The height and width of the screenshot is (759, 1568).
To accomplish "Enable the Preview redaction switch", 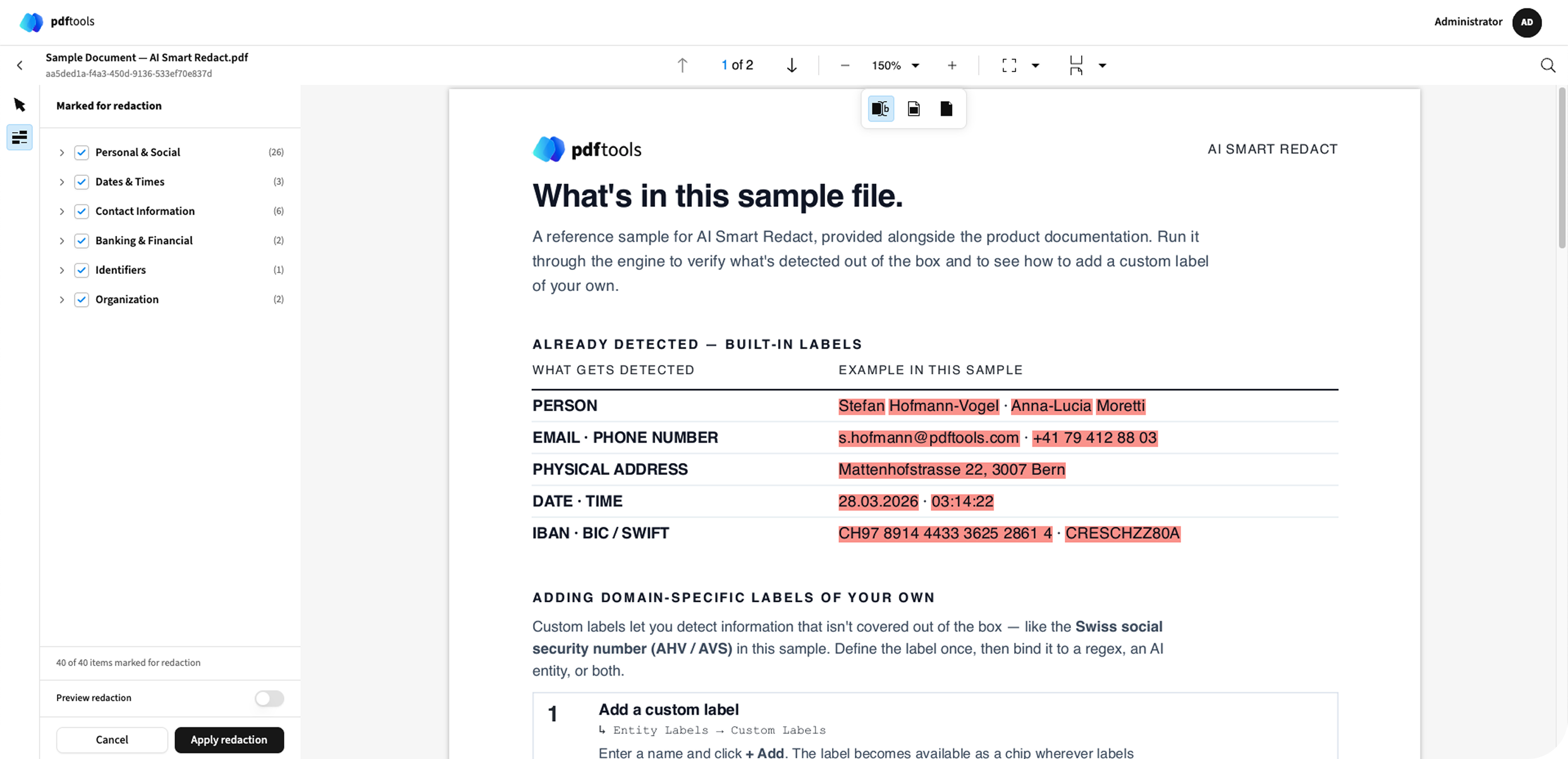I will (x=269, y=698).
